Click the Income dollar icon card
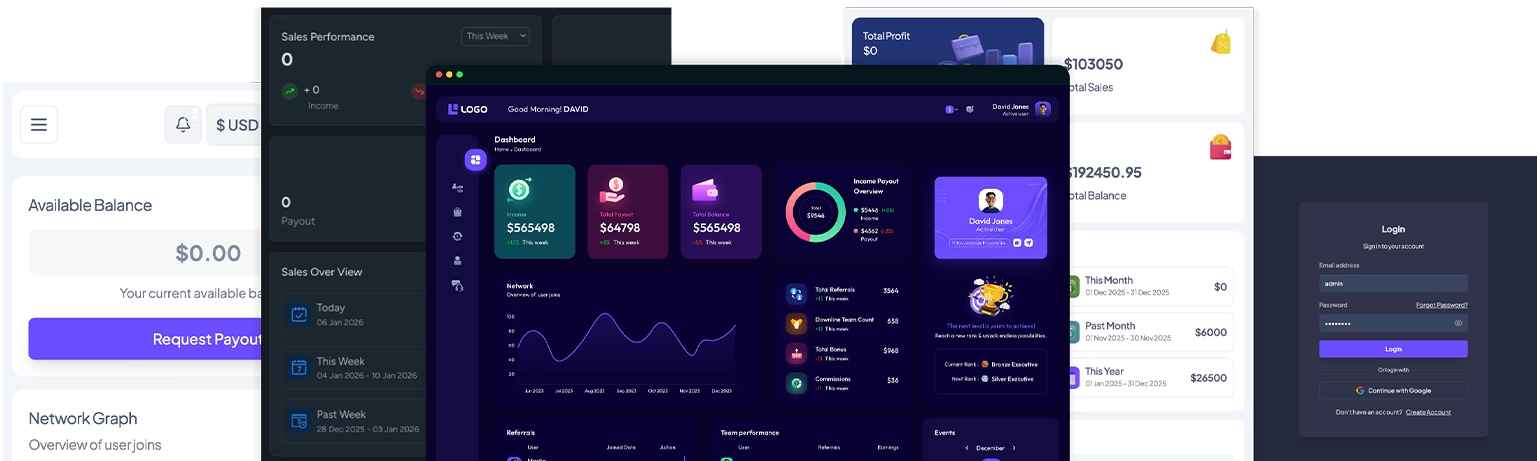This screenshot has width=1540, height=461. [519, 189]
